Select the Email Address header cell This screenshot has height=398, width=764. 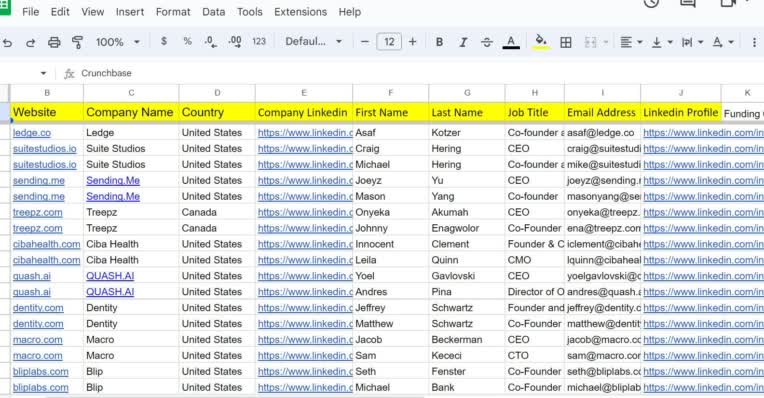602,112
